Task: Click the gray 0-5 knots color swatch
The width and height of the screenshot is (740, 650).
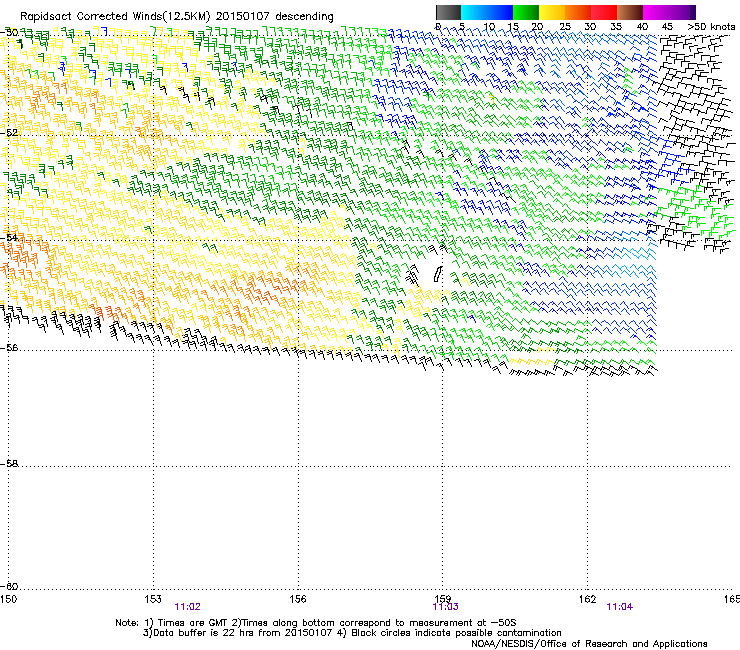Action: (448, 12)
